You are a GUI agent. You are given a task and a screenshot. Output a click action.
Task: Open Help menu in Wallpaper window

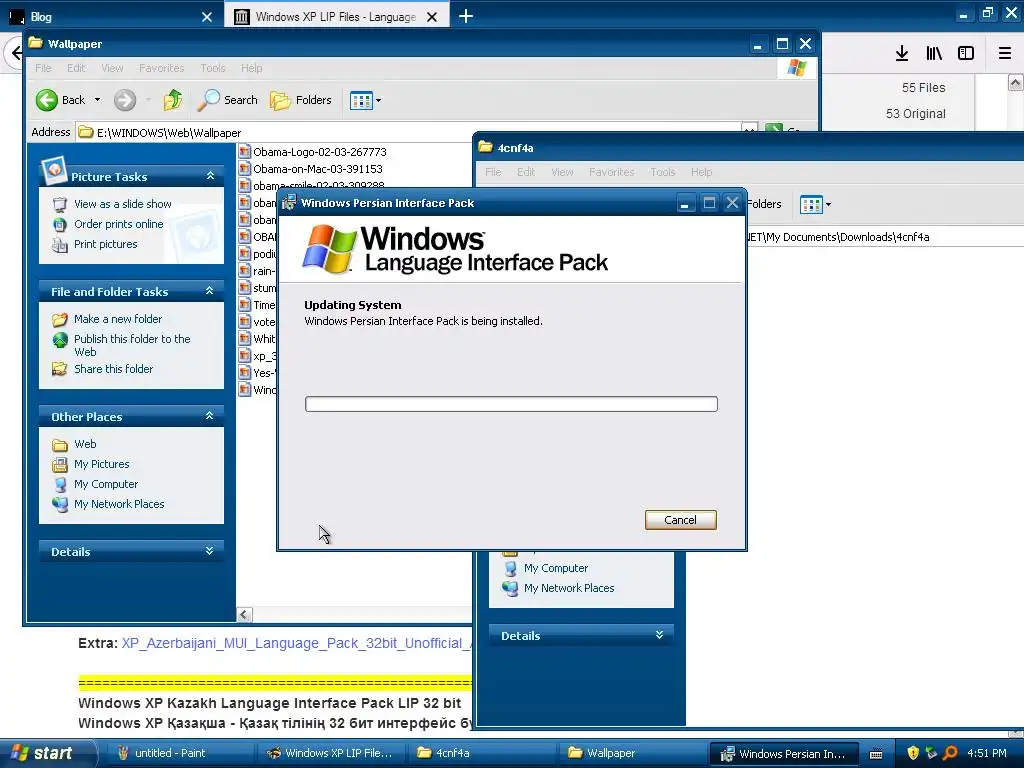[251, 68]
